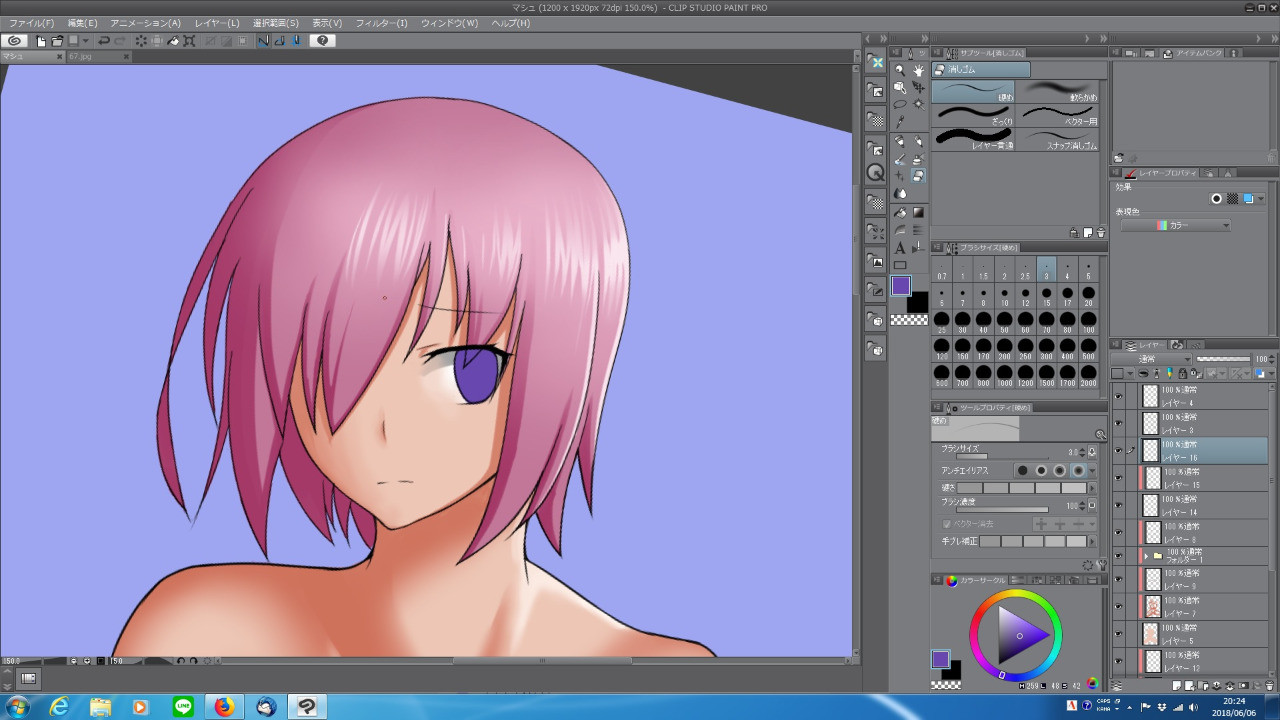Open the 表現色 カラー dropdown
Screen dimensions: 1280x720
click(x=1176, y=226)
